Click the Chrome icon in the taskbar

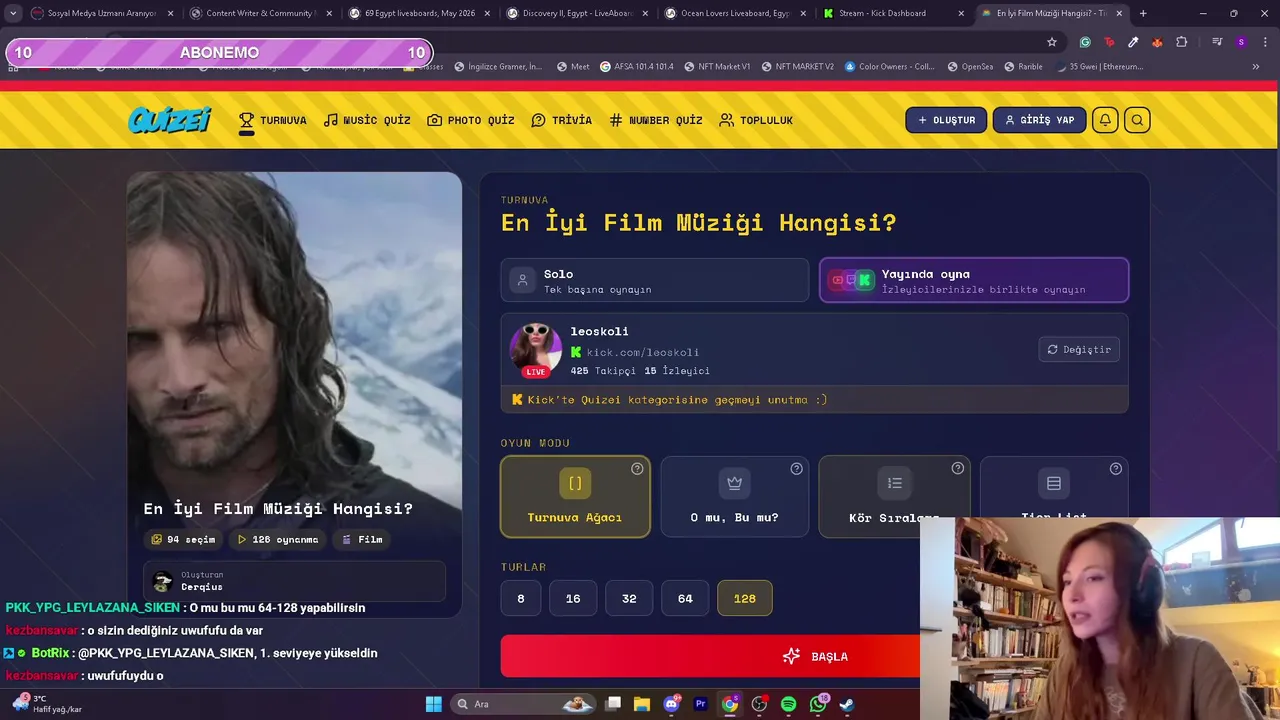coord(730,704)
